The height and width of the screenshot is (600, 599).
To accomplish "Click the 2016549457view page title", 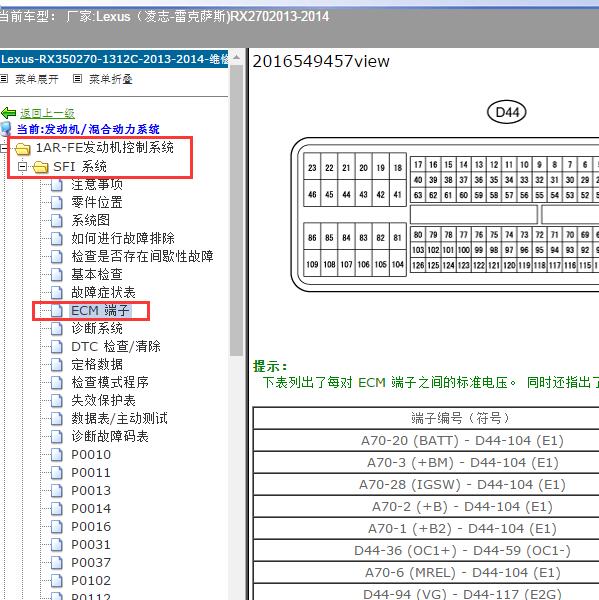I will (321, 61).
